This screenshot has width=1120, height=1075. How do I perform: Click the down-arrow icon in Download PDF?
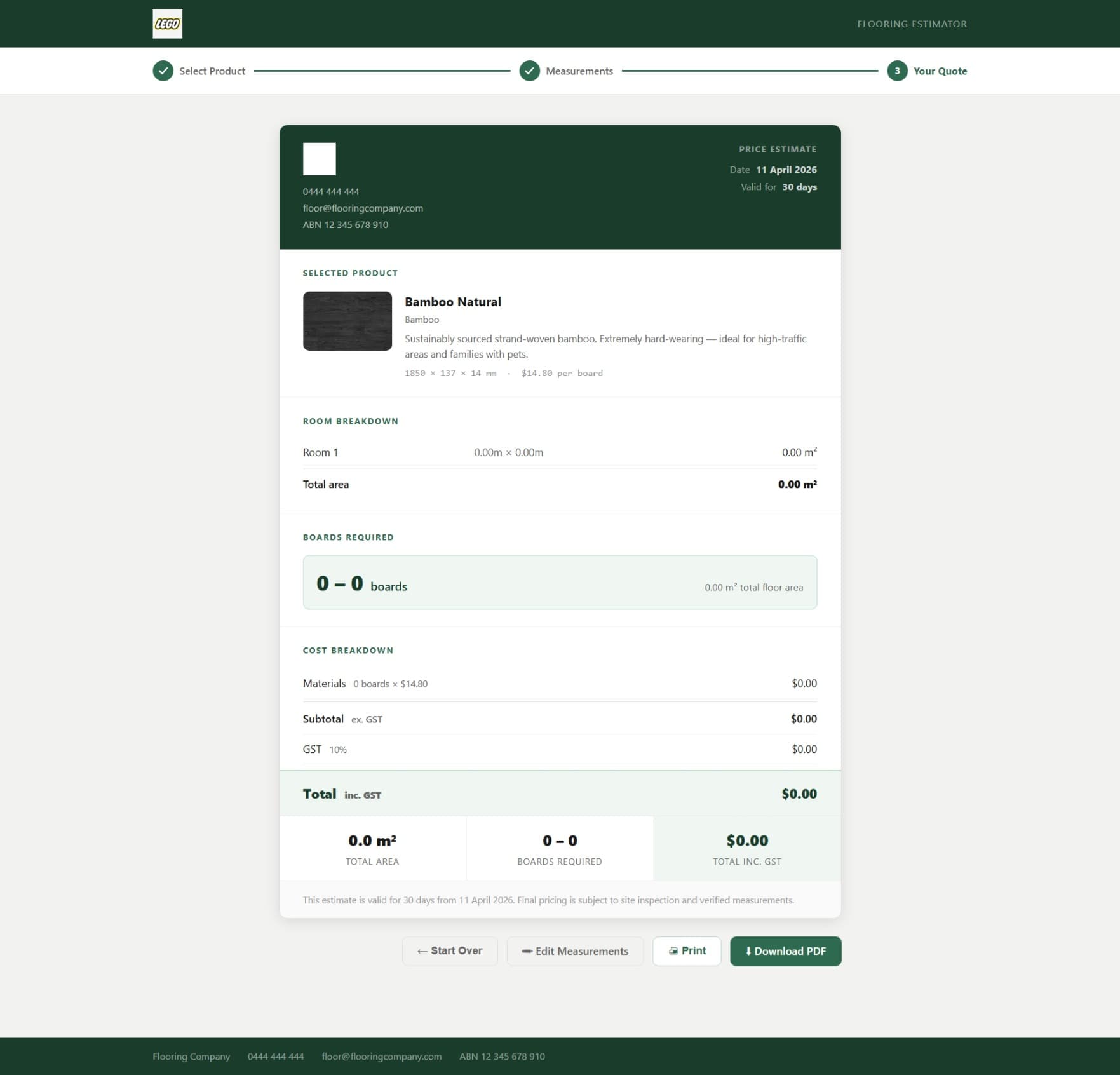[x=748, y=951]
